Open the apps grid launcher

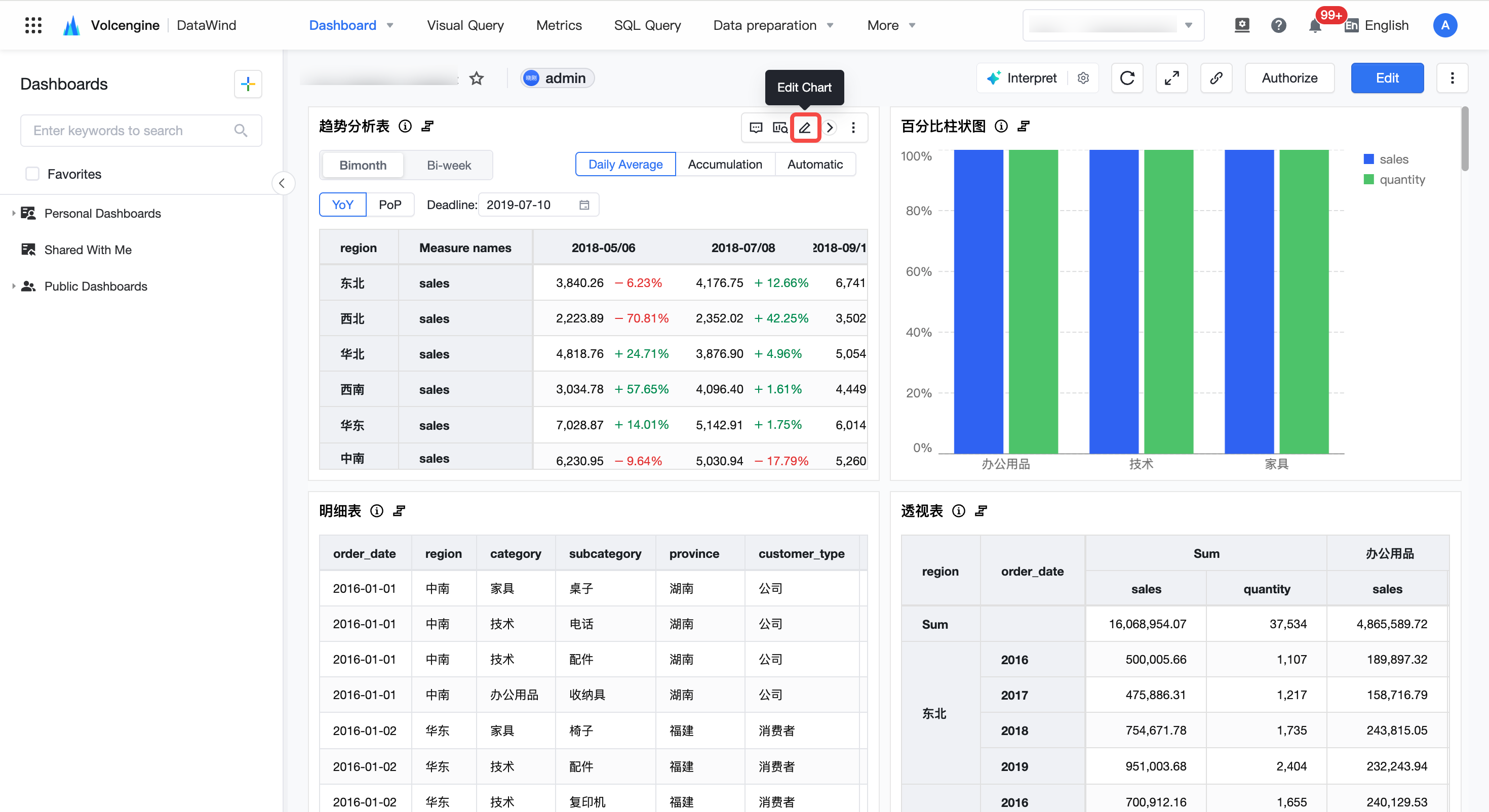[33, 25]
